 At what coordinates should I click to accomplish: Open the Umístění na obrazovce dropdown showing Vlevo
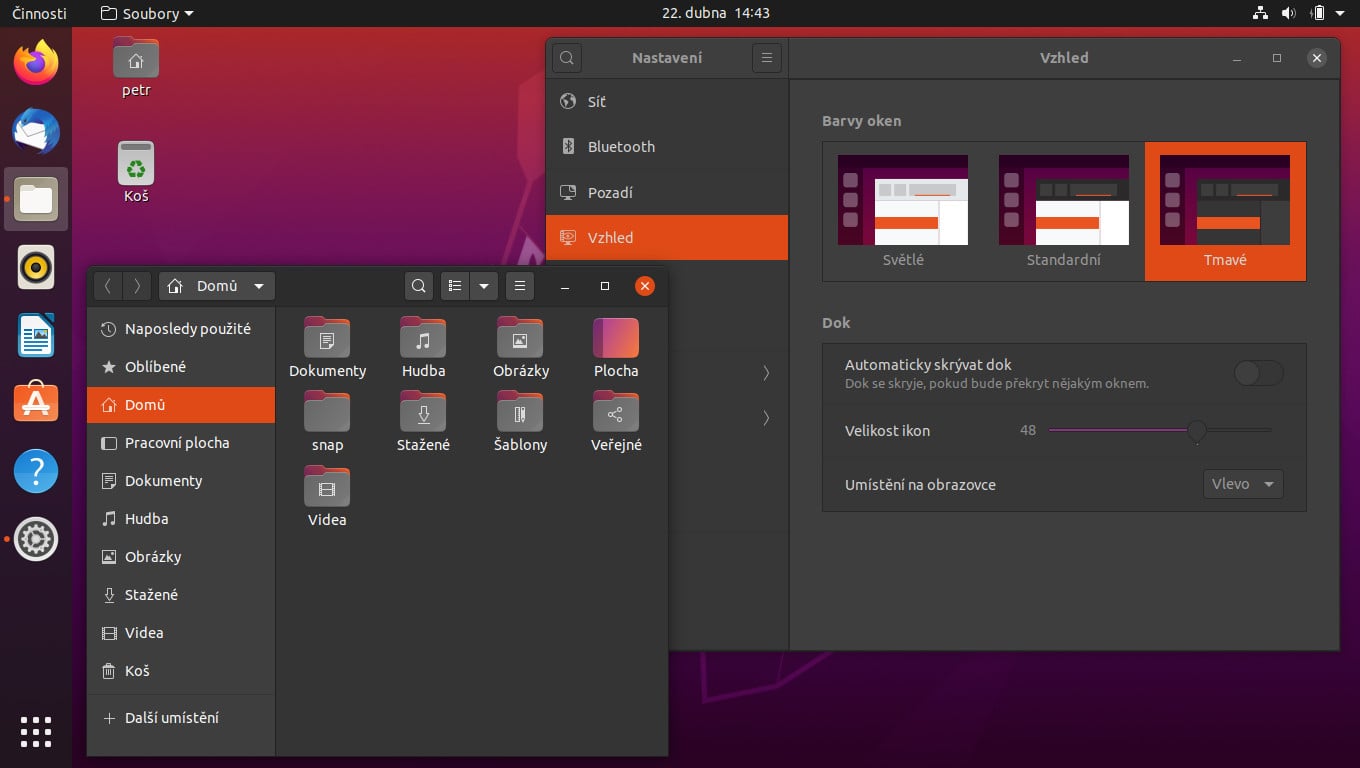1242,484
